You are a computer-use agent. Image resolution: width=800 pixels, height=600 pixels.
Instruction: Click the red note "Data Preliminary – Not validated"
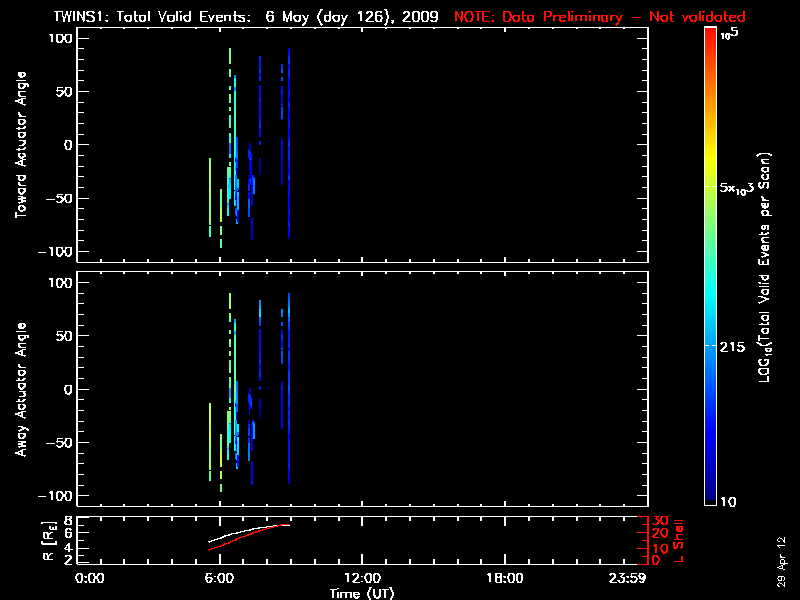tap(623, 17)
